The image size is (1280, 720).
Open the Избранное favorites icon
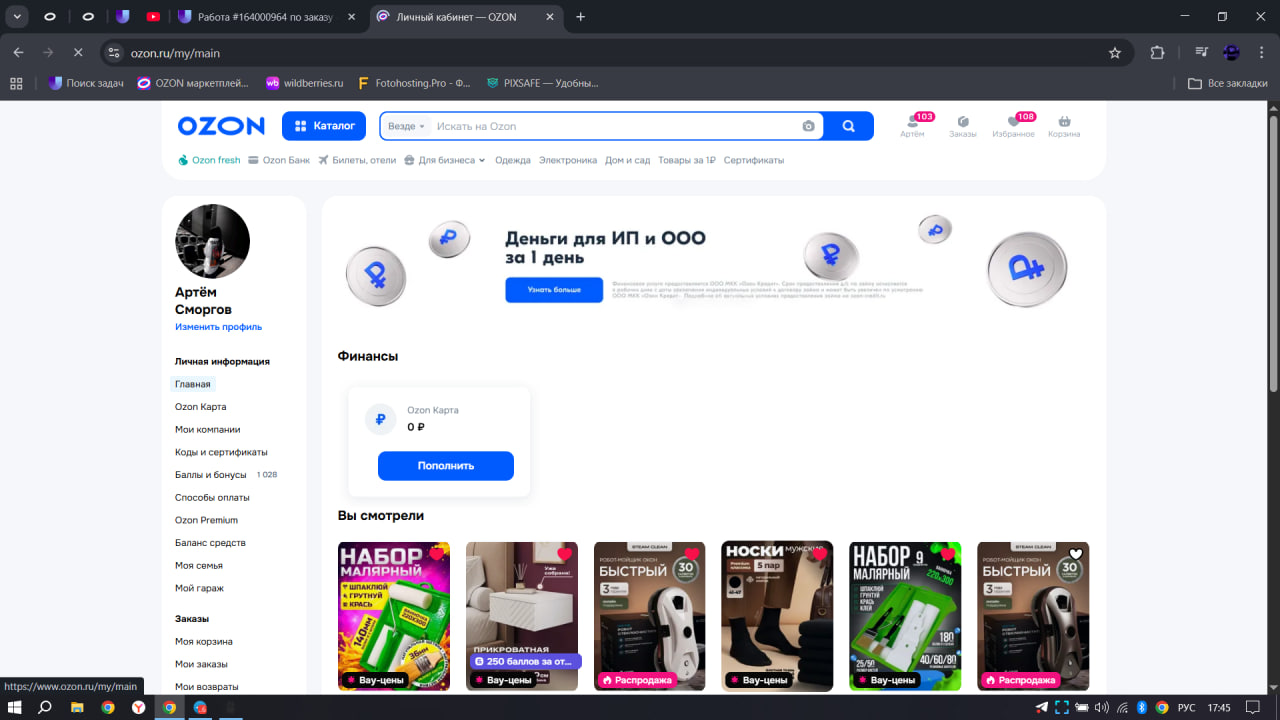pyautogui.click(x=1014, y=126)
